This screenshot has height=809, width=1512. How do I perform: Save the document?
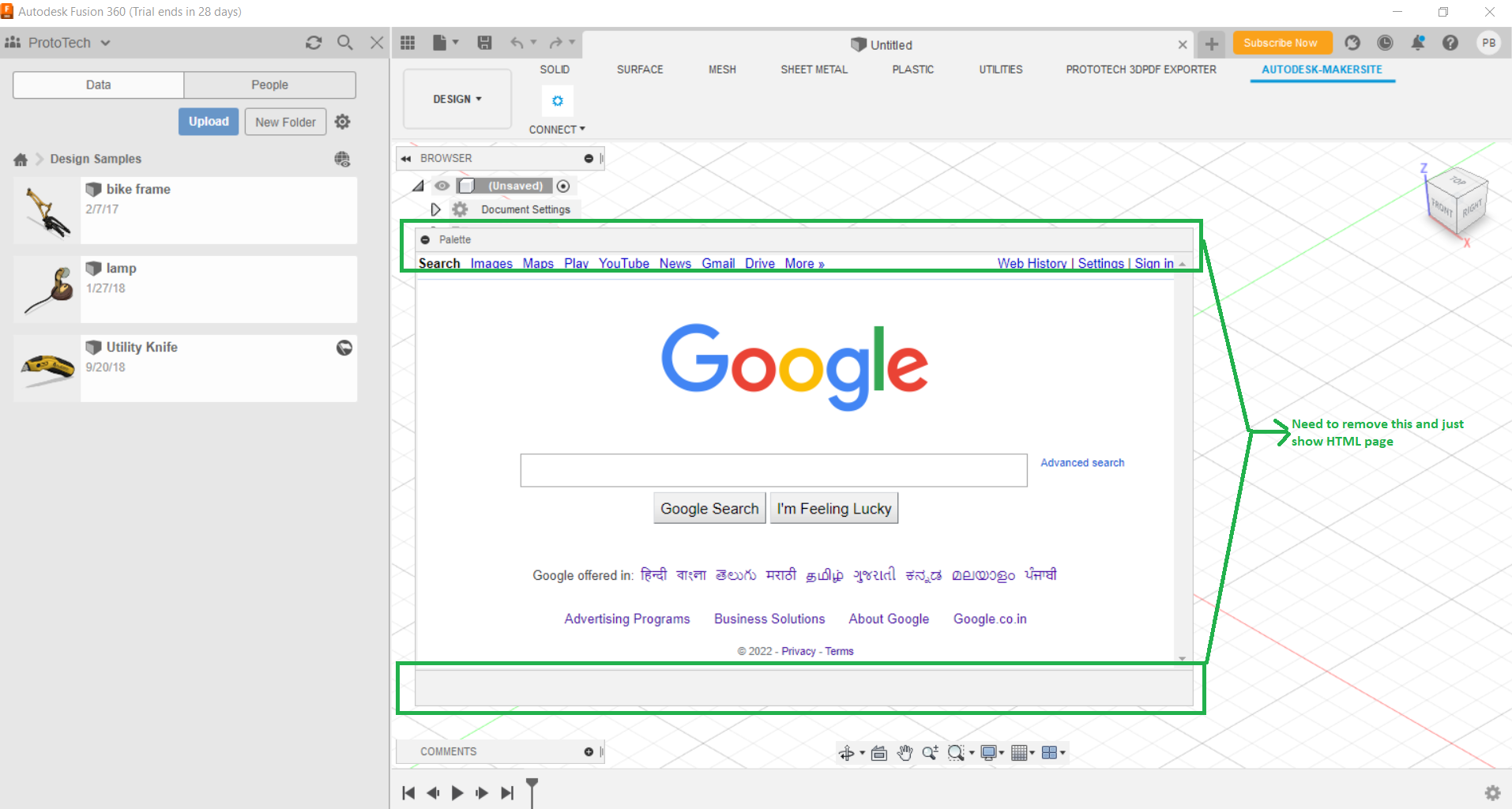(x=485, y=43)
